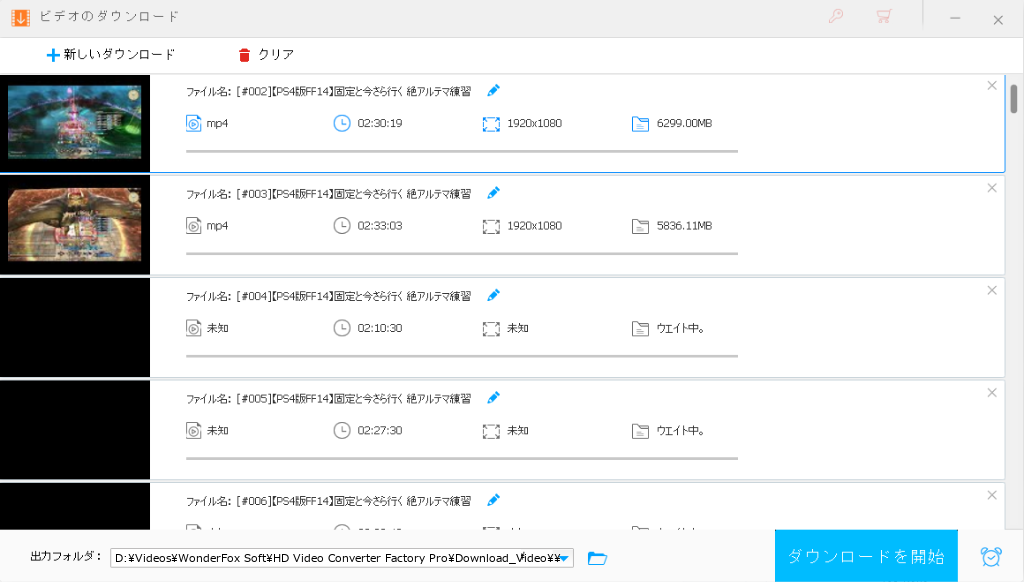Select the #003 video thumbnail

[x=74, y=225]
